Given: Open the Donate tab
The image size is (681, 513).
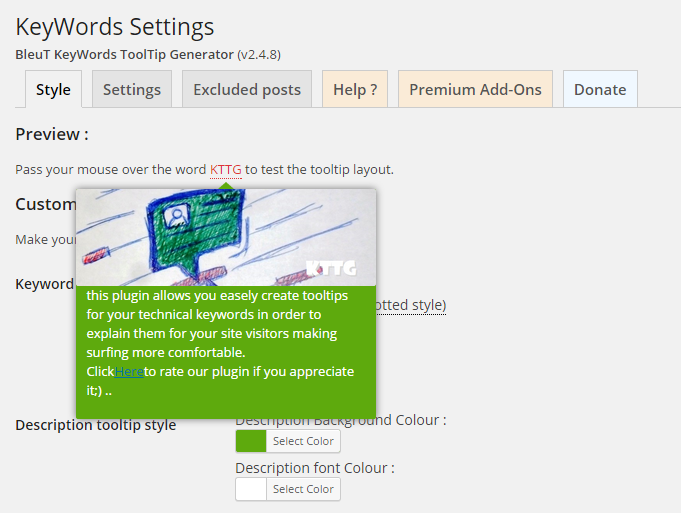Looking at the screenshot, I should 600,89.
